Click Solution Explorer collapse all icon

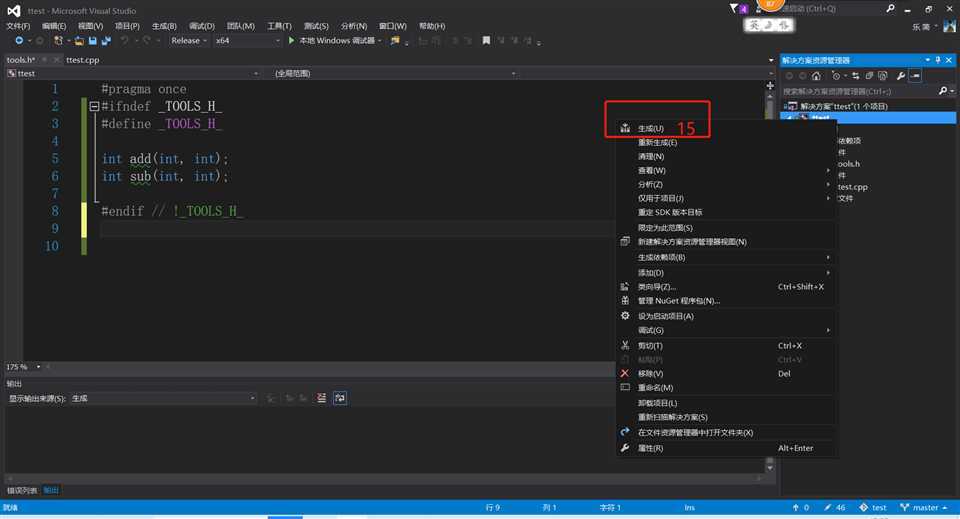(869, 76)
